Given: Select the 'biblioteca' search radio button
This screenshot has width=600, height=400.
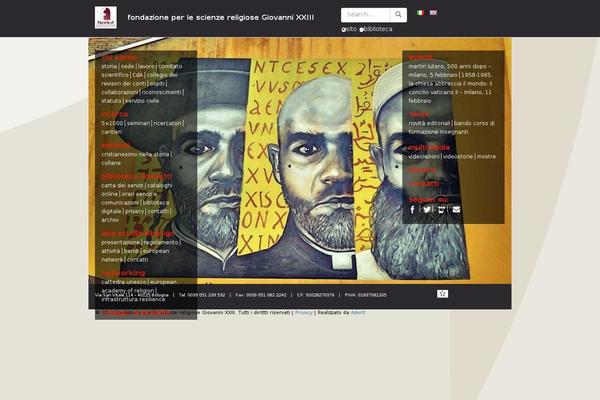Looking at the screenshot, I should click(361, 30).
